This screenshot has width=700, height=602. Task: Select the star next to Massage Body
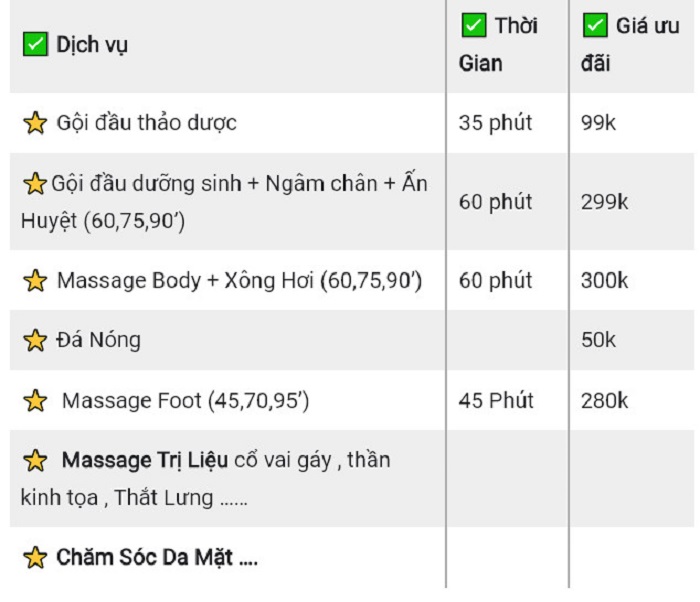[x=35, y=280]
